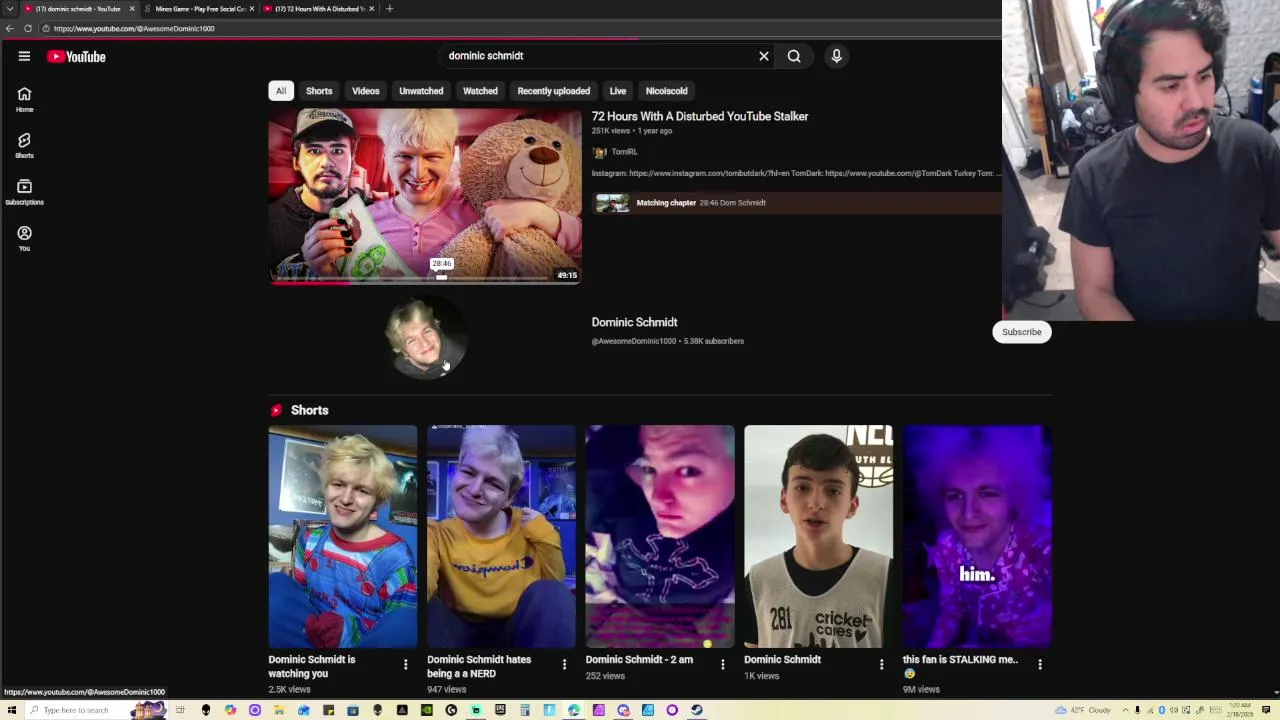Click the YouTube logo
Image resolution: width=1280 pixels, height=720 pixels.
click(76, 57)
